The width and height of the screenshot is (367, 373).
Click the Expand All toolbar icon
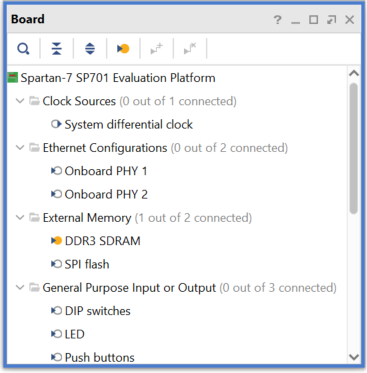(90, 49)
